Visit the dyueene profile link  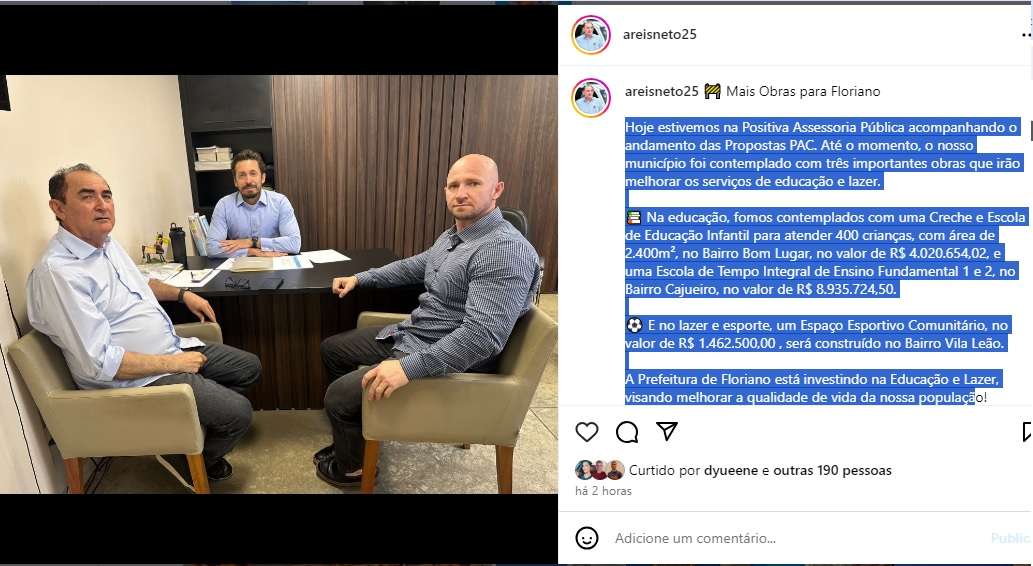tap(731, 470)
